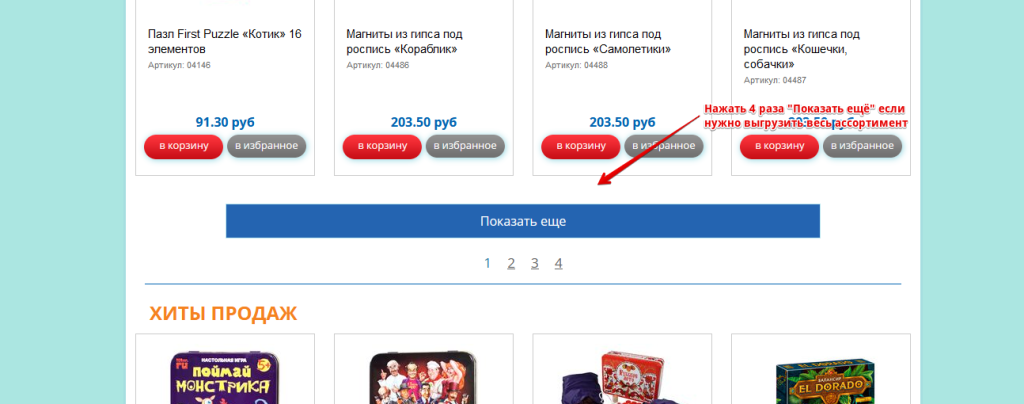The height and width of the screenshot is (404, 1024).
Task: Go to page 2 in pagination
Action: tap(511, 263)
